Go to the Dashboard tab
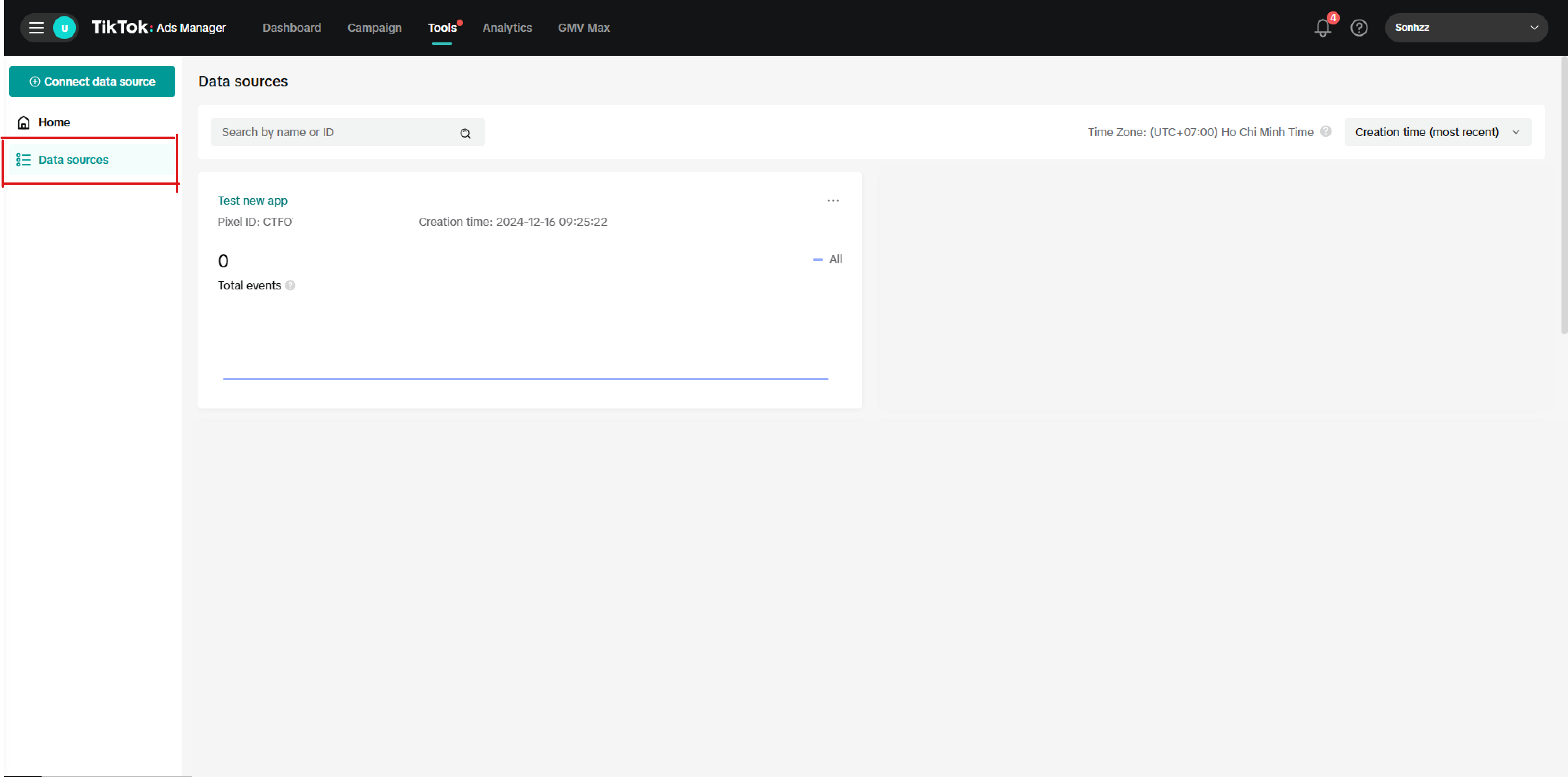Viewport: 1568px width, 777px height. (x=292, y=28)
